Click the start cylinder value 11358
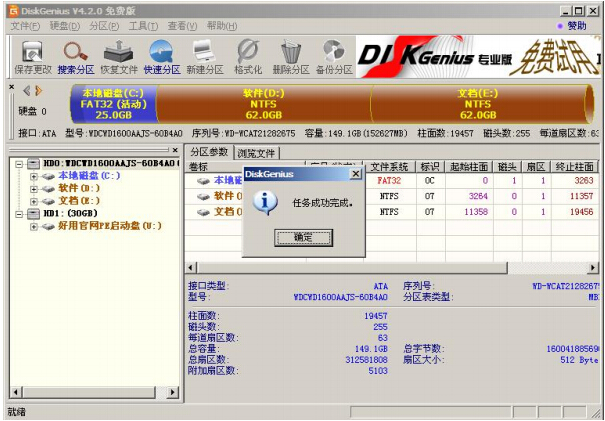605x421 pixels. tap(476, 212)
